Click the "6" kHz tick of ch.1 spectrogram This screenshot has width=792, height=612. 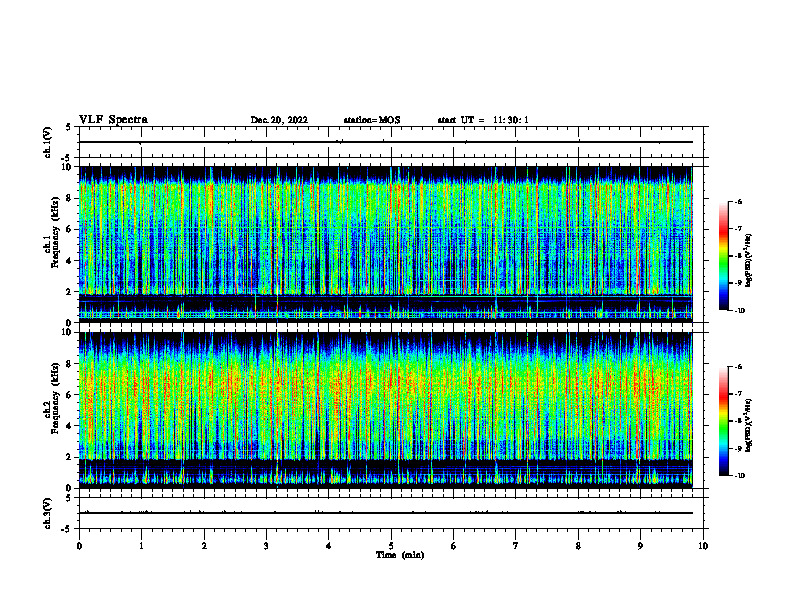[69, 229]
